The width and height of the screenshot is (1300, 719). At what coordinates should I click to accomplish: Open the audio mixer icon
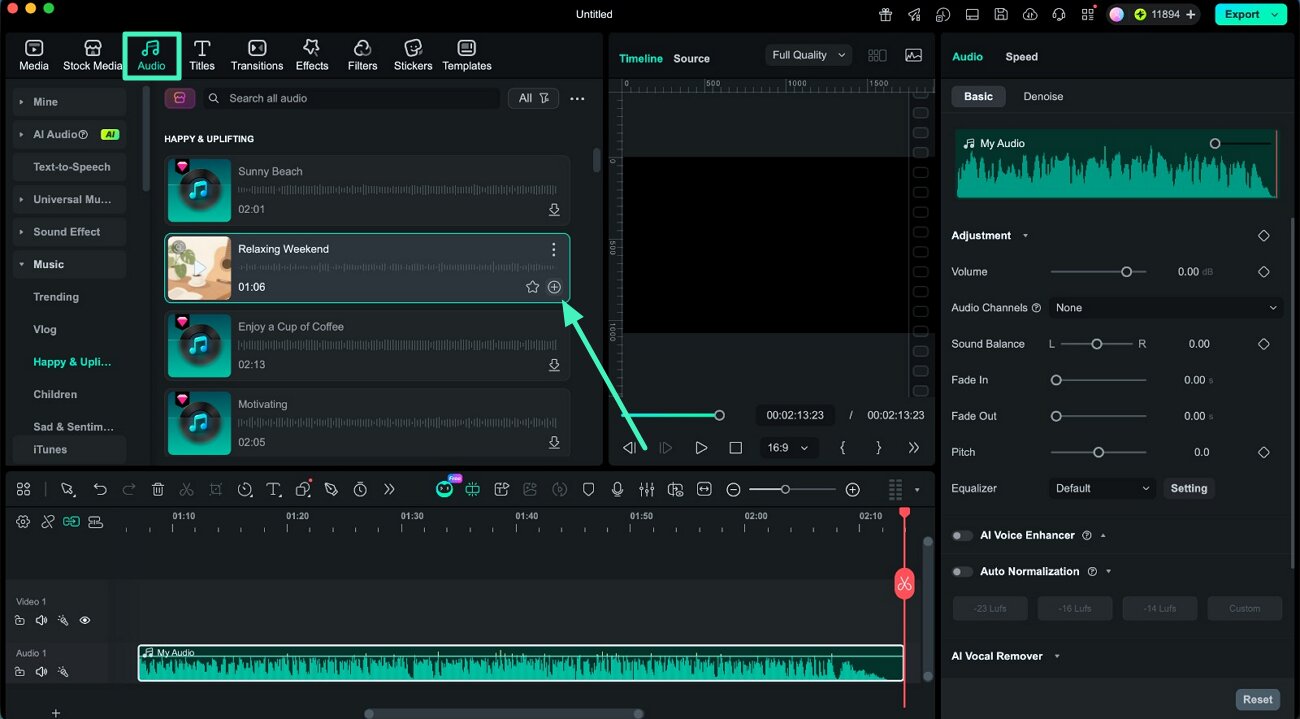tap(647, 489)
